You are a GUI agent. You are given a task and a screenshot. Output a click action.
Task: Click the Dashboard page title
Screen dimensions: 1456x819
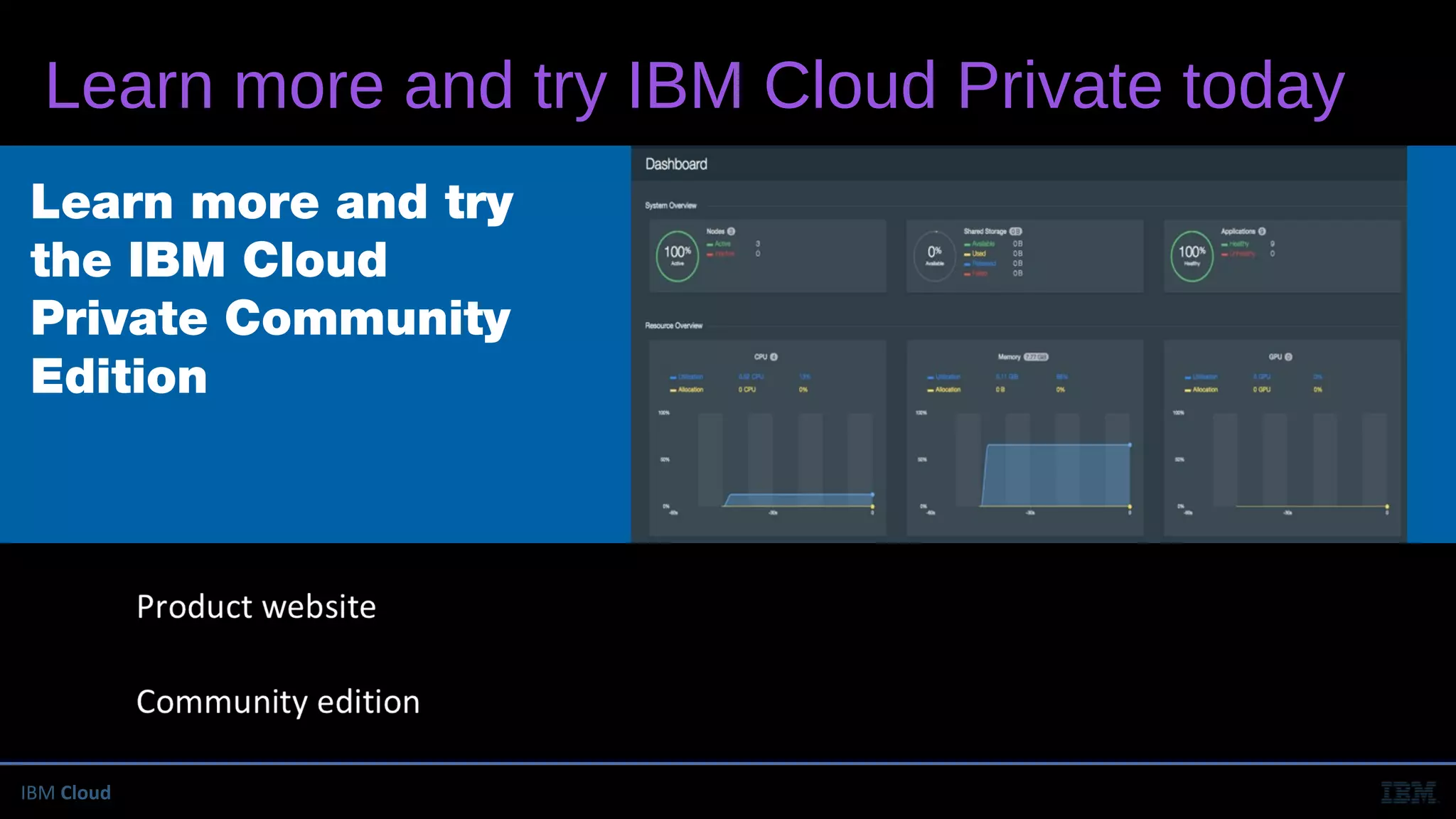point(676,164)
